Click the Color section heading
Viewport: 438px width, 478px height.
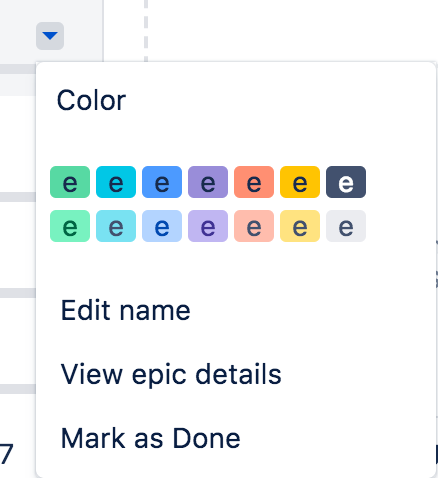point(91,100)
